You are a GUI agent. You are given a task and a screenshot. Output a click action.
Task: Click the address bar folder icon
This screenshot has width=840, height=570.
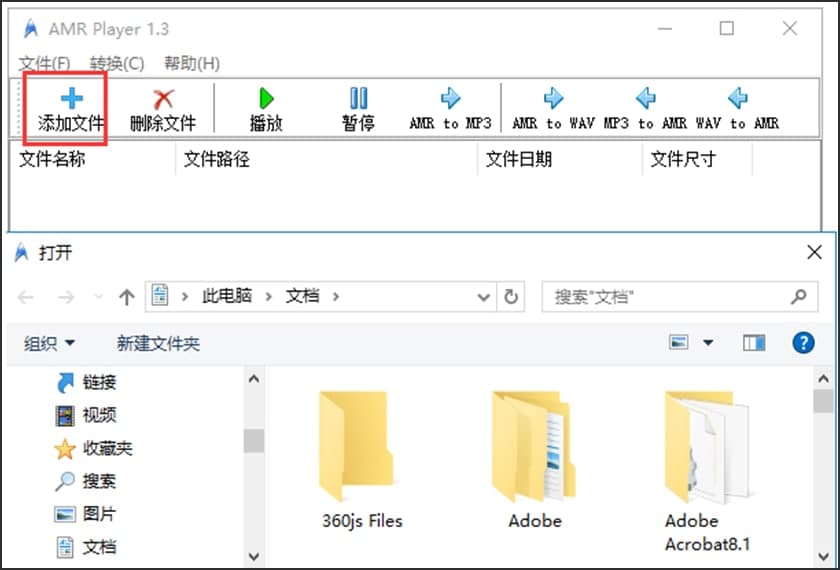[x=160, y=296]
